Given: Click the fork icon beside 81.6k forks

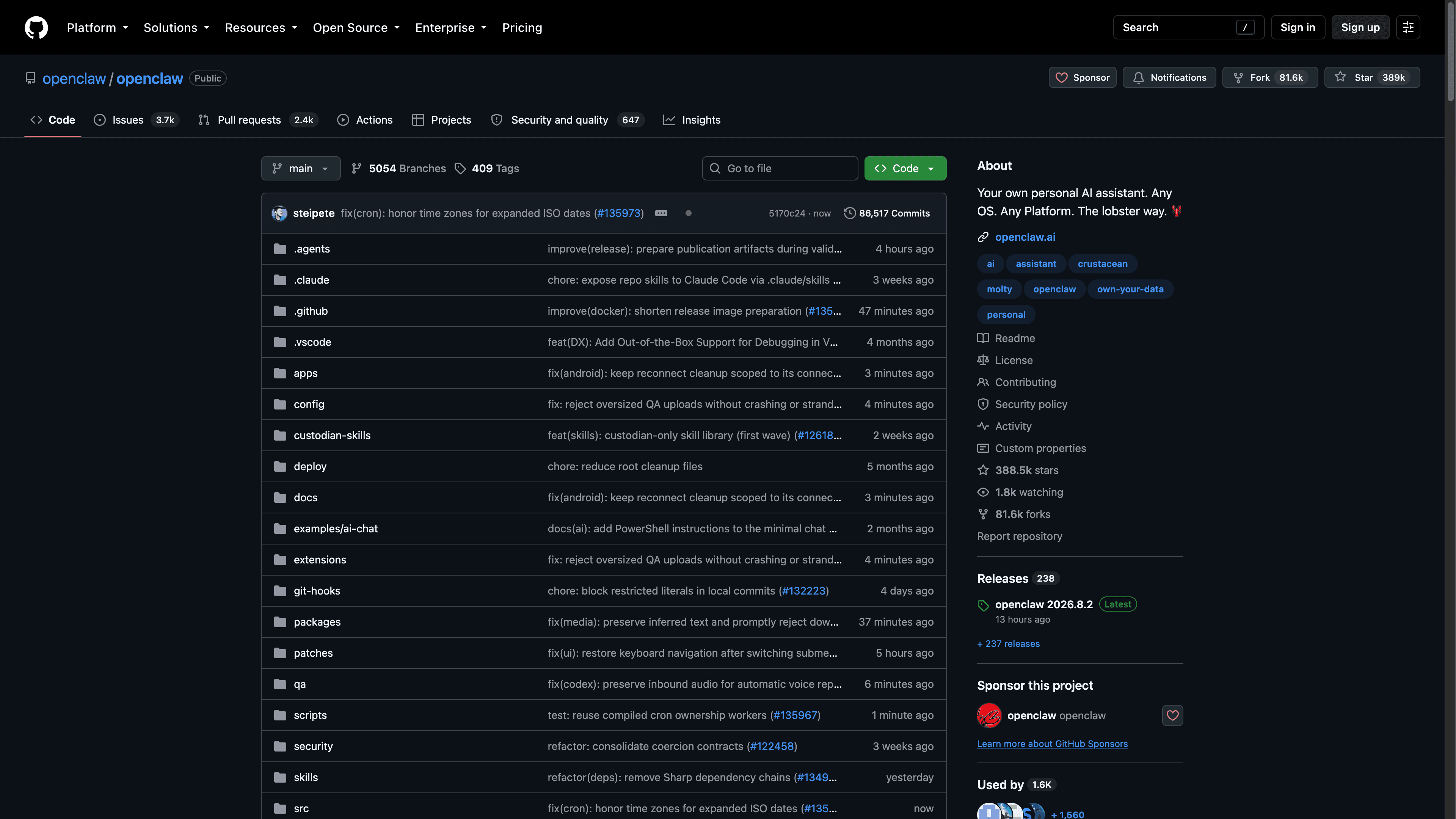Looking at the screenshot, I should pyautogui.click(x=983, y=515).
